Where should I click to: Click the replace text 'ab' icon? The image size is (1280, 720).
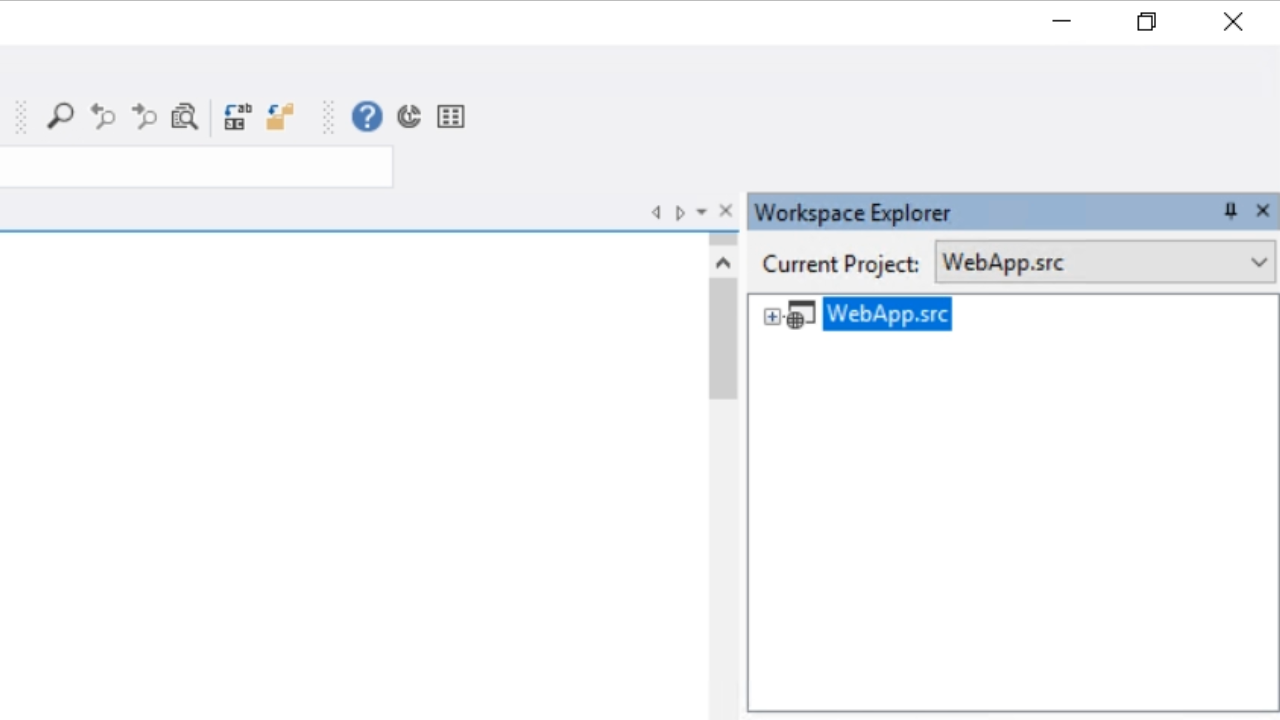click(x=237, y=117)
